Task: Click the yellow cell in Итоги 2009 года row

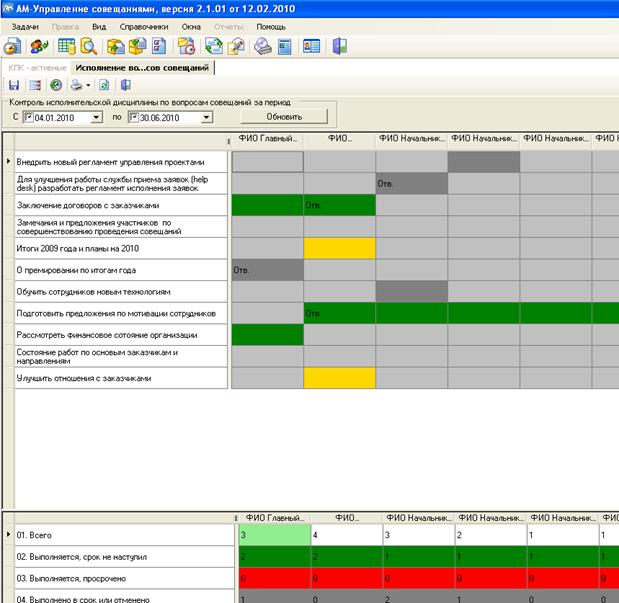Action: pos(339,248)
